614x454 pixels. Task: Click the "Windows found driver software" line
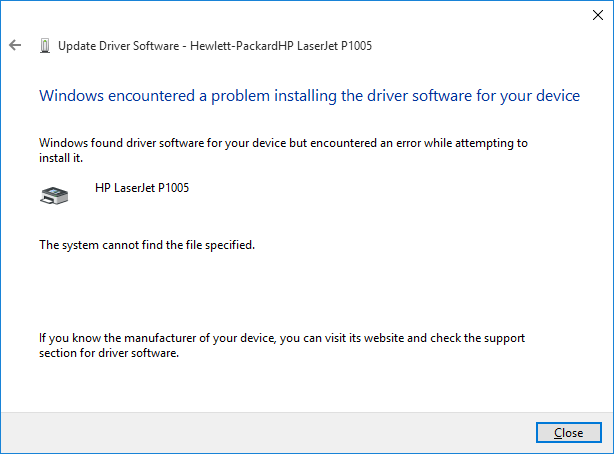click(x=282, y=143)
